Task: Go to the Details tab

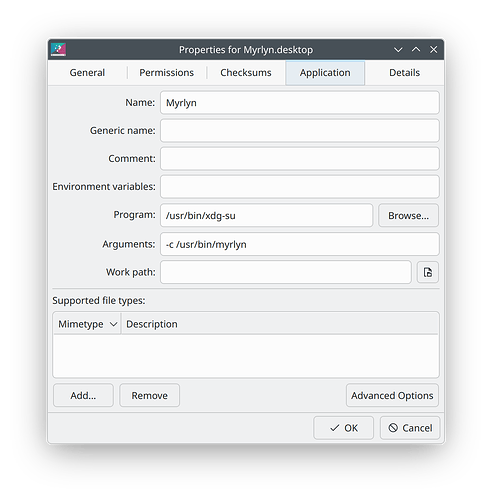Action: point(404,73)
